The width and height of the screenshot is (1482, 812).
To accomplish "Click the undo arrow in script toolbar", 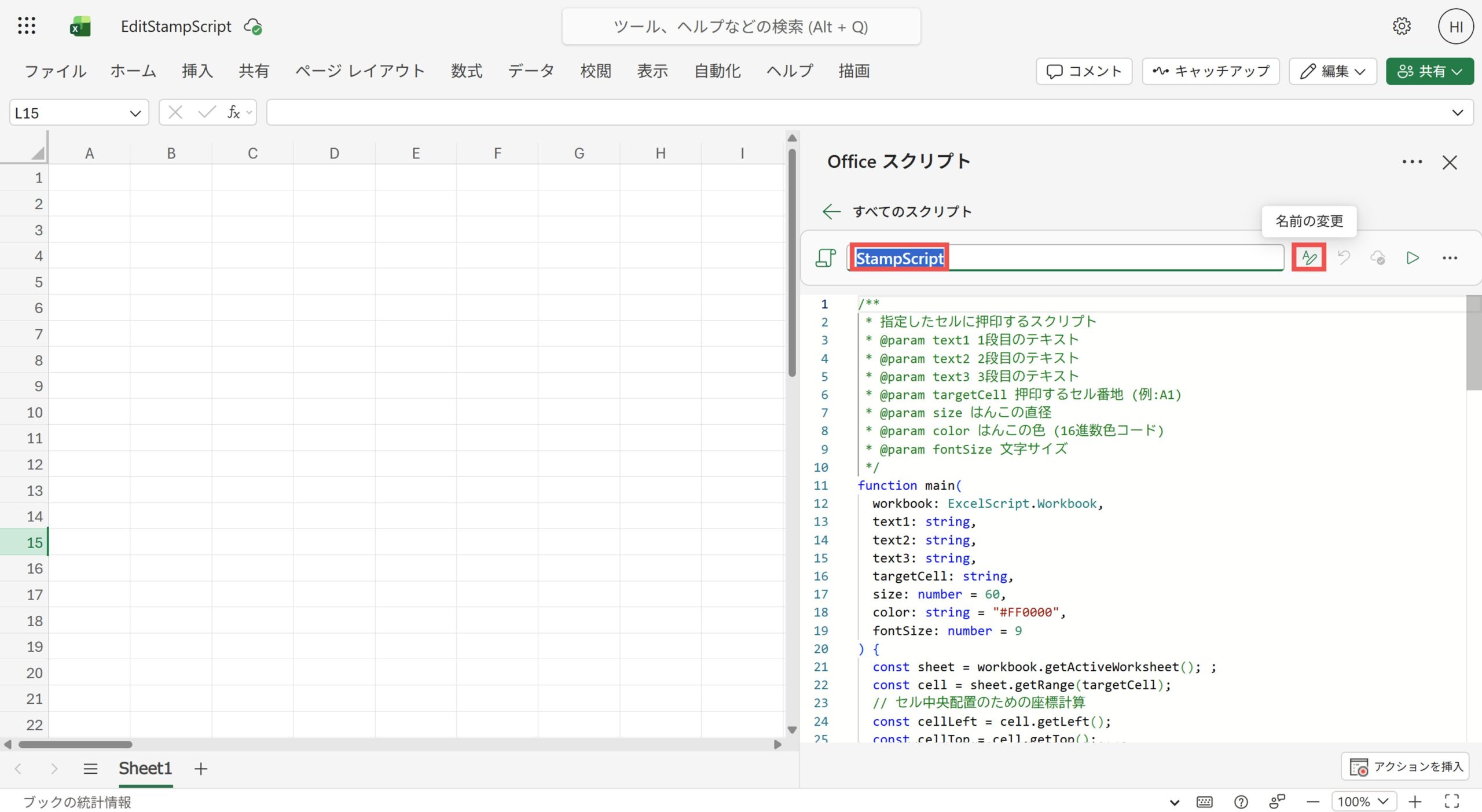I will [1344, 258].
